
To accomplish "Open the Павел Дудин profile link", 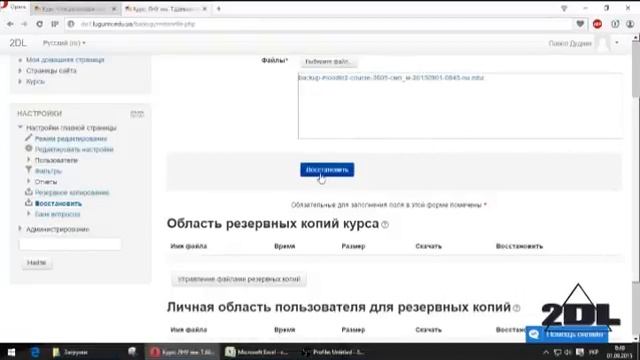I will (x=570, y=43).
